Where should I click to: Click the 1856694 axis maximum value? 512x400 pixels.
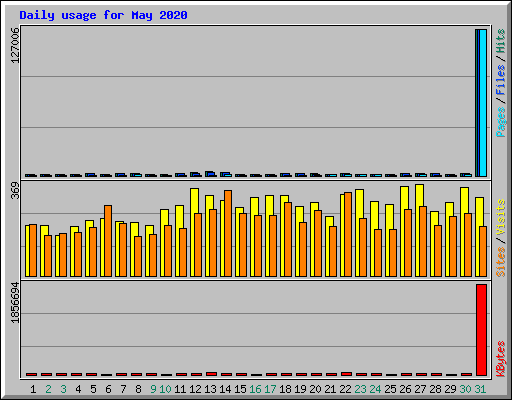tap(15, 303)
